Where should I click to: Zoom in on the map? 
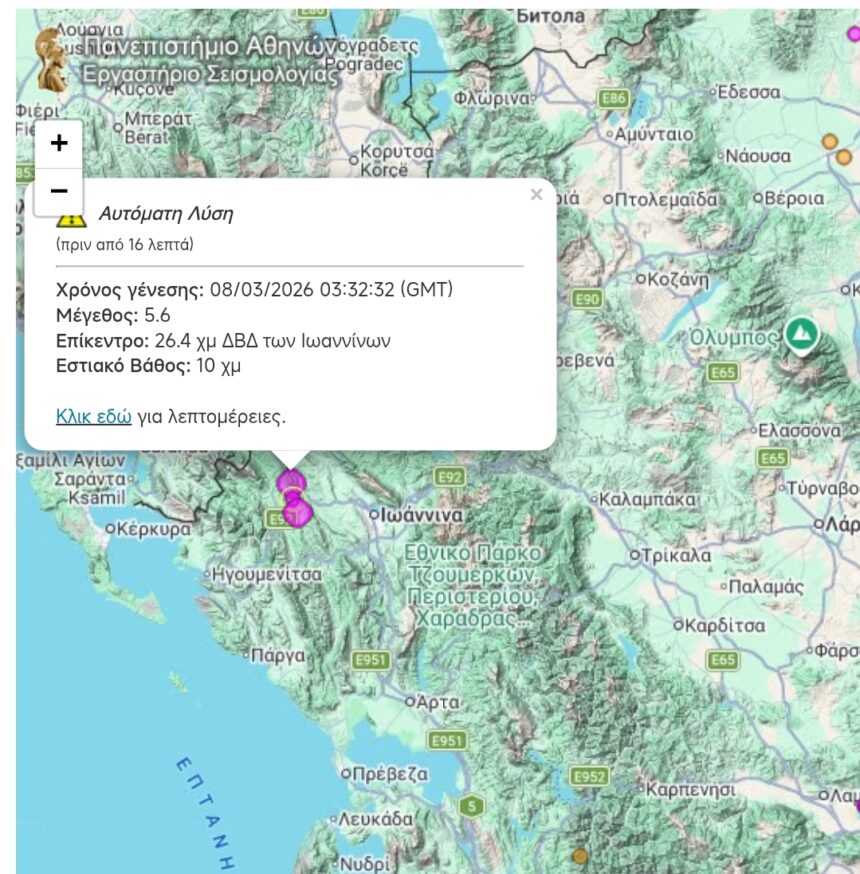pyautogui.click(x=59, y=143)
